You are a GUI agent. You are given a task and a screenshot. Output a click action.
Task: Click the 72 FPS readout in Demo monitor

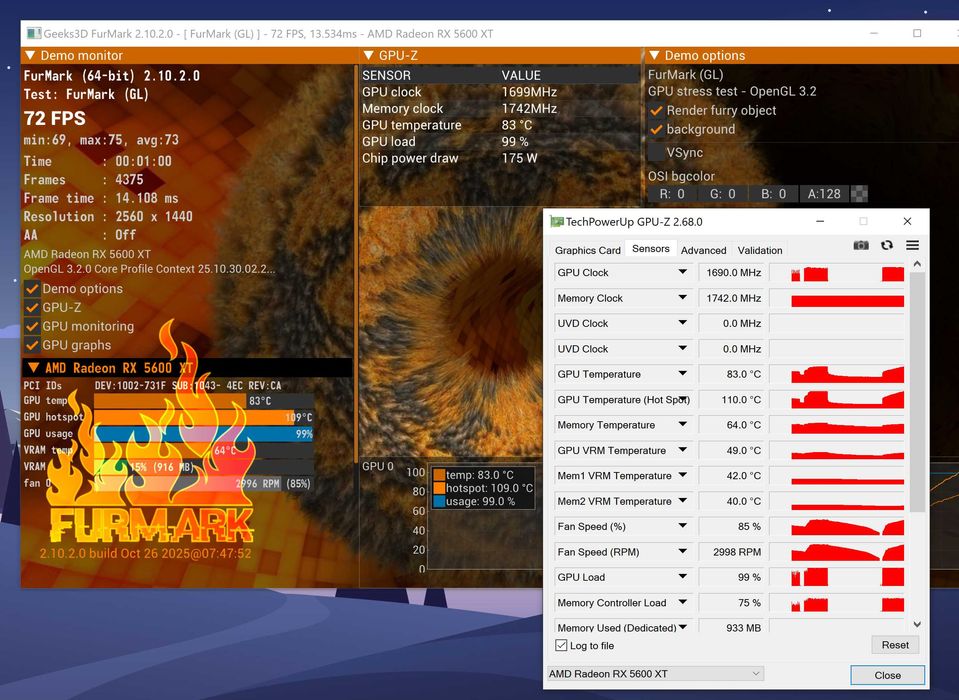tap(54, 118)
